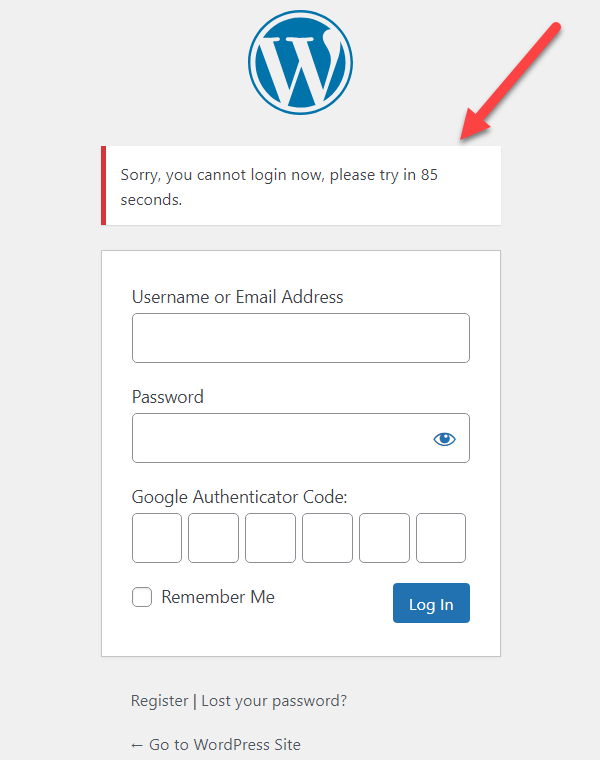Click the Remember Me label text
This screenshot has height=760, width=600.
[x=218, y=597]
